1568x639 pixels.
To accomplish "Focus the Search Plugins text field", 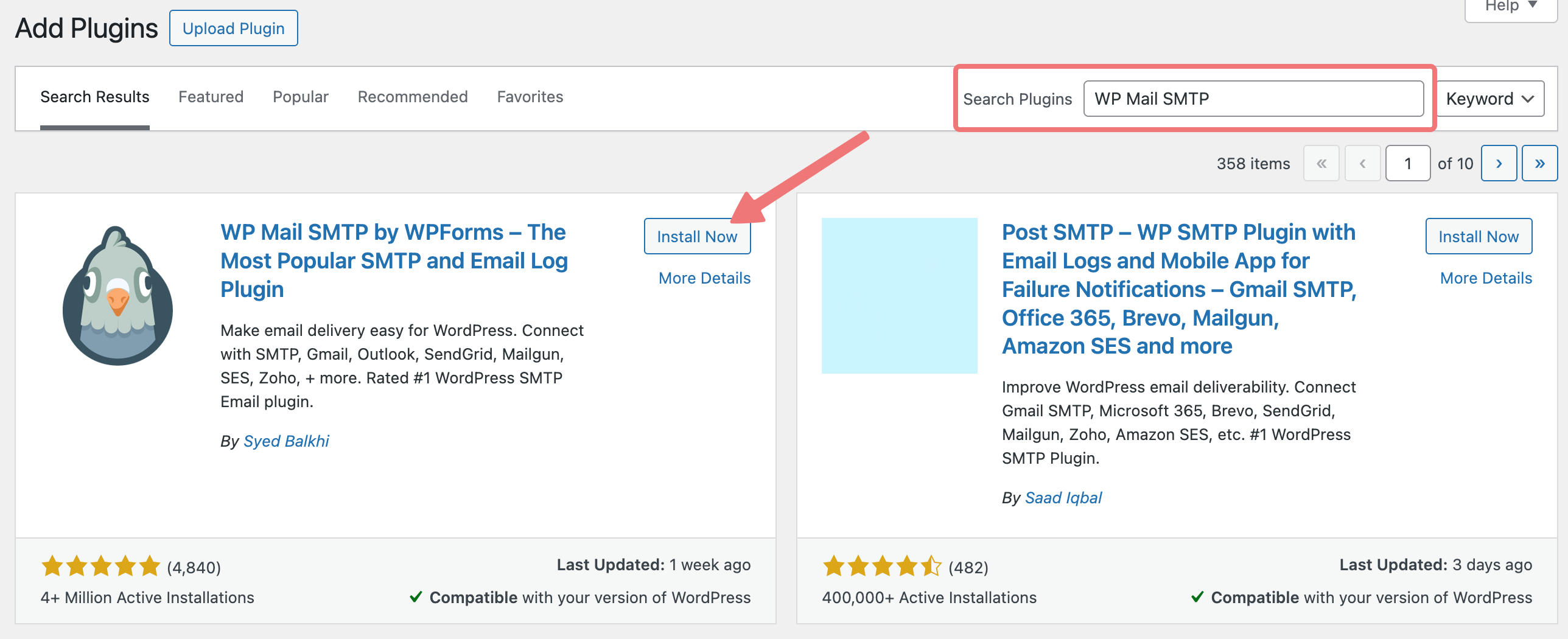I will [x=1253, y=99].
